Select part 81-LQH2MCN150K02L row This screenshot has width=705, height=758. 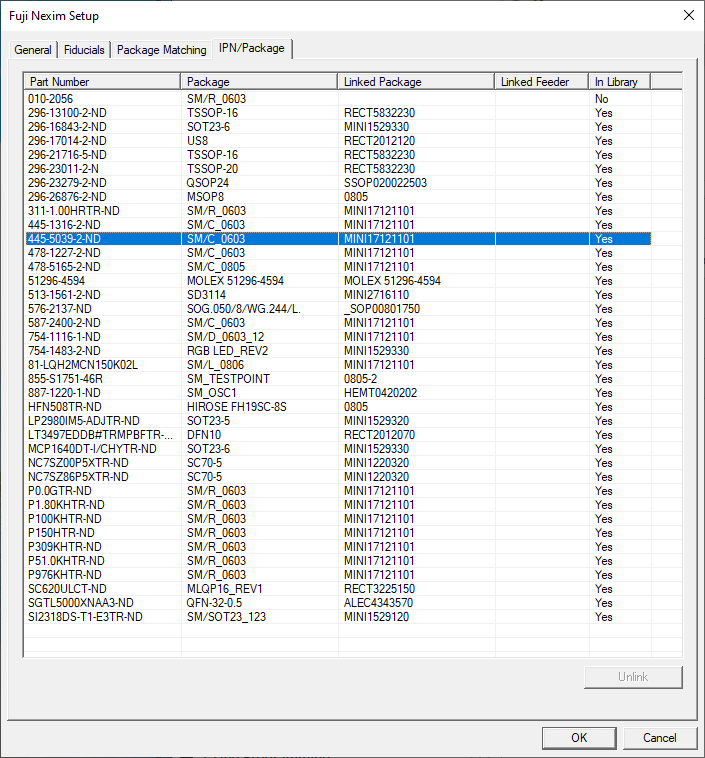[x=338, y=365]
